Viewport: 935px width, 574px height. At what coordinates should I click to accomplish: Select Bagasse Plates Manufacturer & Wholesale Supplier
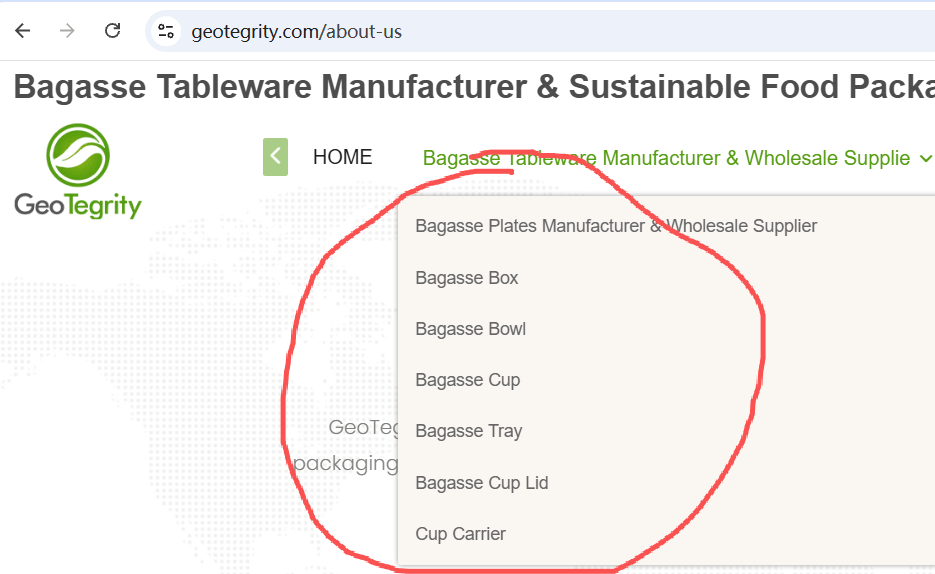coord(616,226)
